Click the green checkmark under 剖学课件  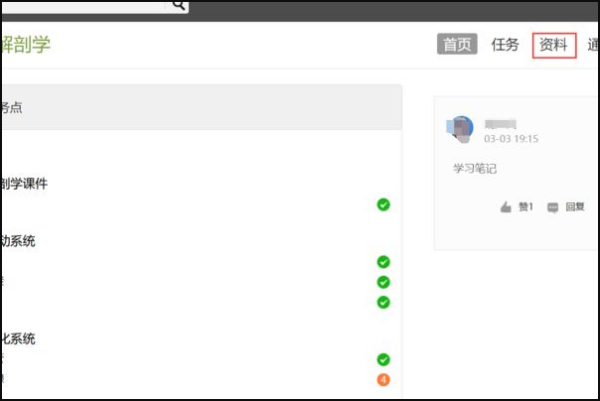(383, 205)
